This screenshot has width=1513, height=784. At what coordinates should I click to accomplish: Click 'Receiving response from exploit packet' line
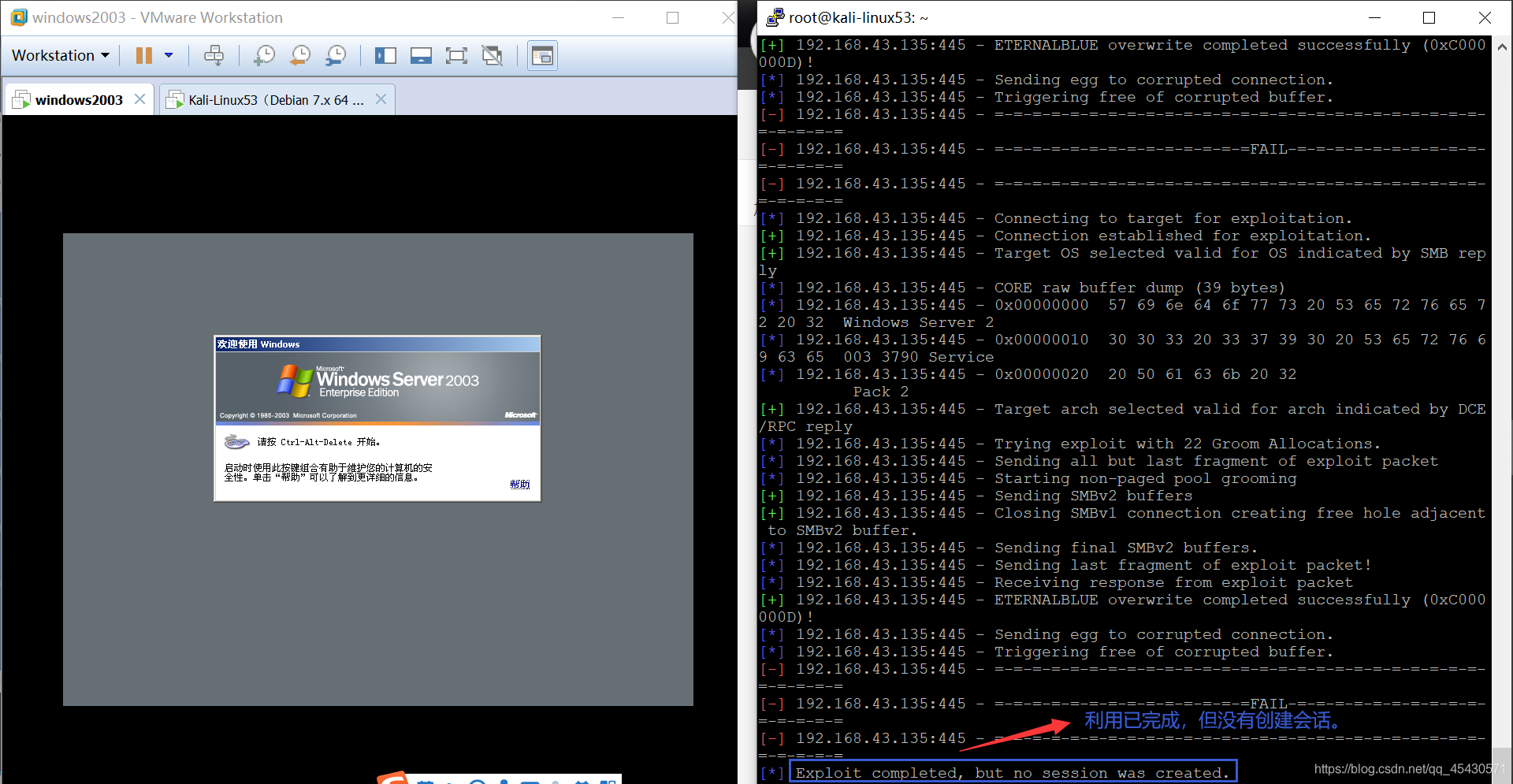click(x=1173, y=582)
